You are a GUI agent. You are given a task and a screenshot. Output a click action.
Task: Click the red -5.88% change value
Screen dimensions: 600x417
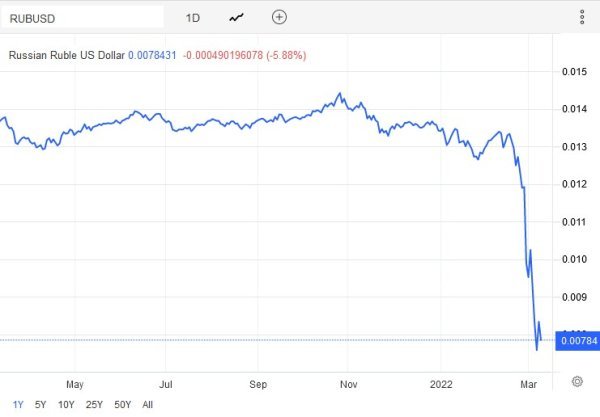pos(287,55)
